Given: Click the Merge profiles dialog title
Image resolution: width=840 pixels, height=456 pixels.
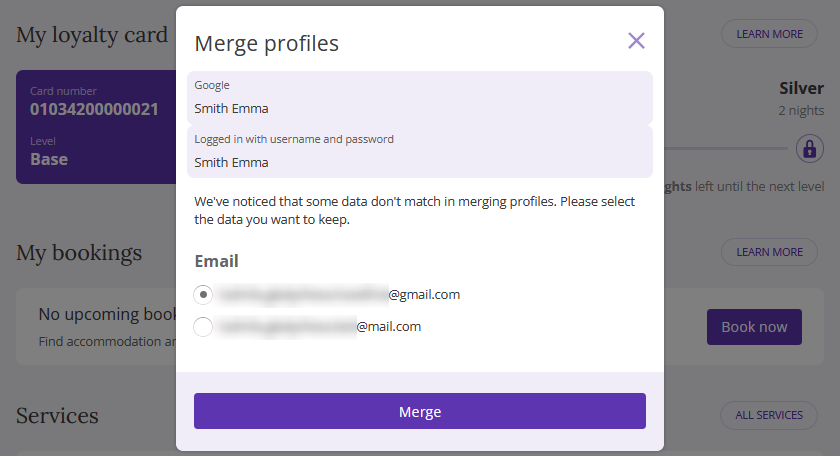Looking at the screenshot, I should click(x=266, y=43).
